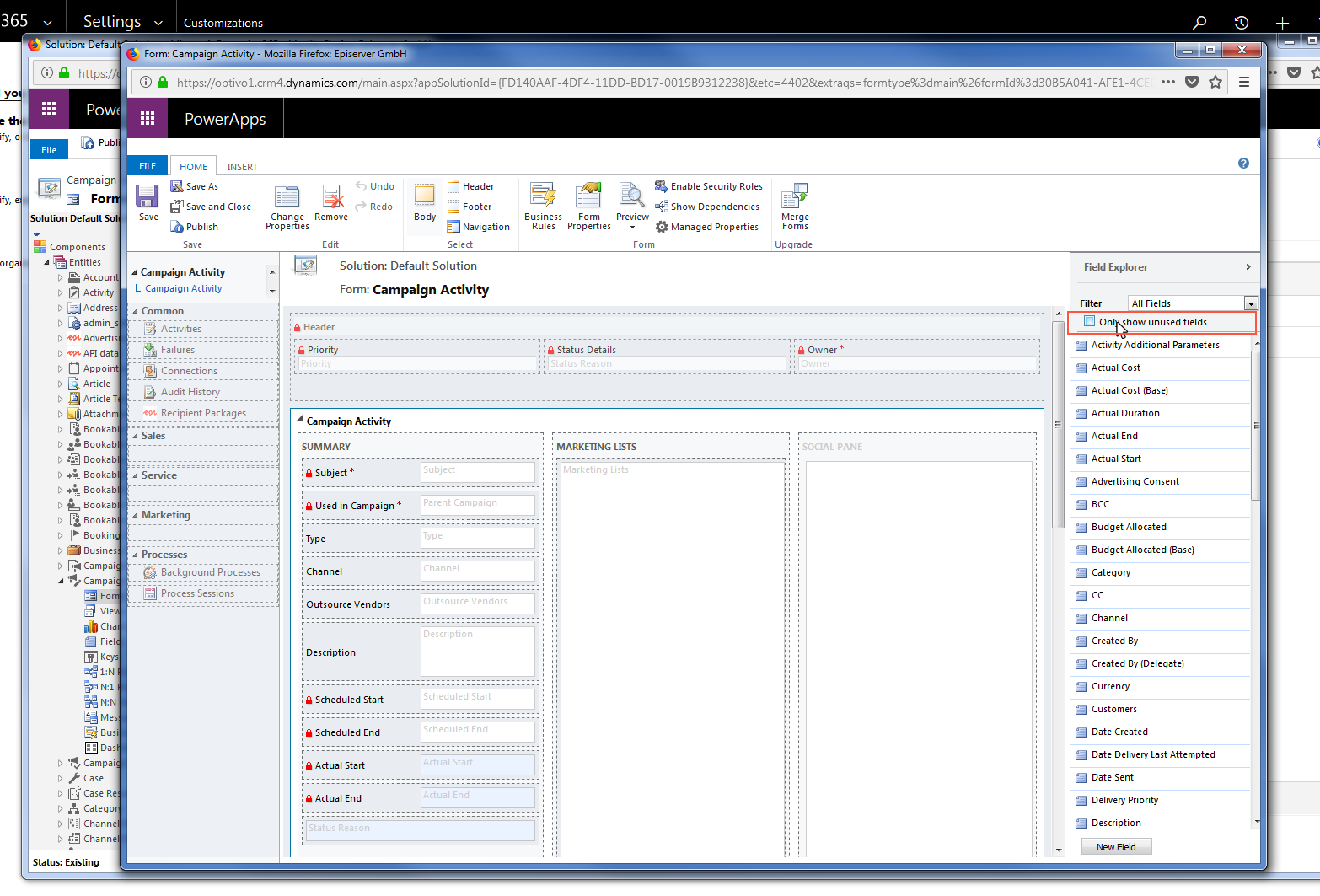Click Save and Close
Screen dimensions: 1320x896
click(211, 207)
